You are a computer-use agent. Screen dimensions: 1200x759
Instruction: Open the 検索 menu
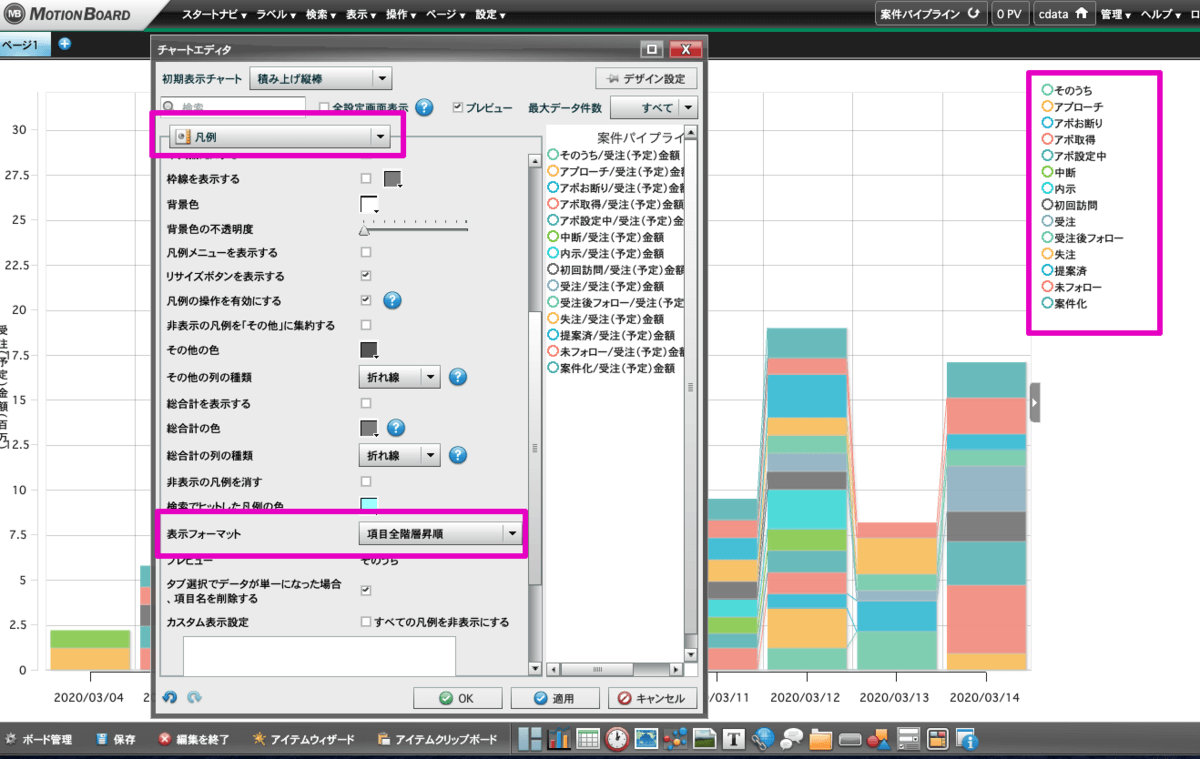point(321,15)
